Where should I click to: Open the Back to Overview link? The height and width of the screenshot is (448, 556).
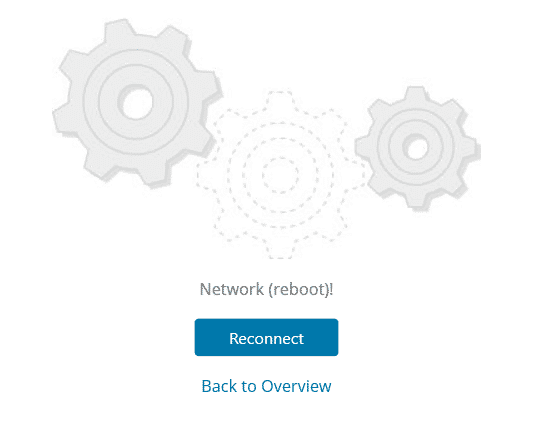[266, 386]
